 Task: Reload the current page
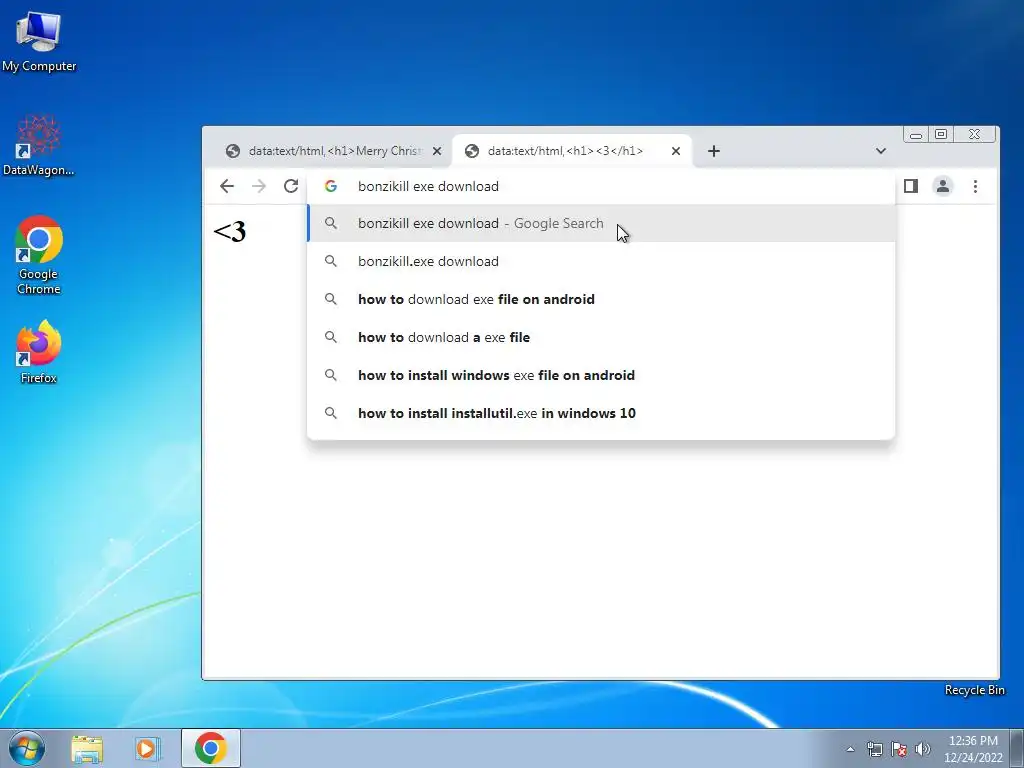tap(291, 187)
